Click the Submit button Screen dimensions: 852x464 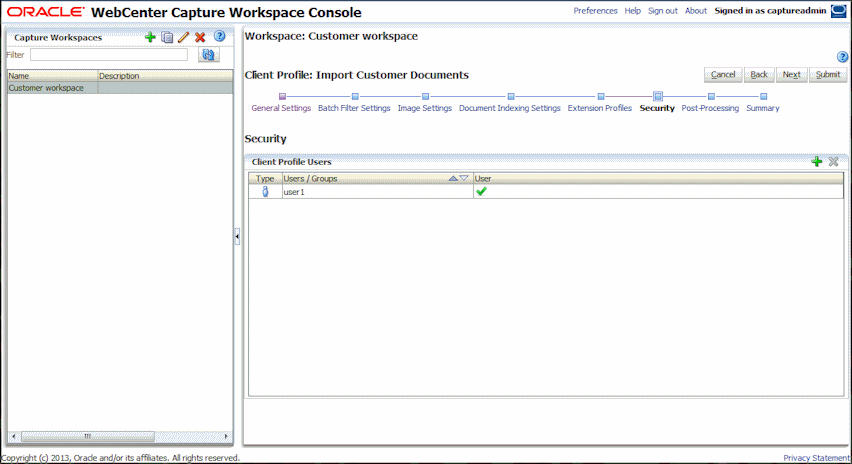[828, 74]
